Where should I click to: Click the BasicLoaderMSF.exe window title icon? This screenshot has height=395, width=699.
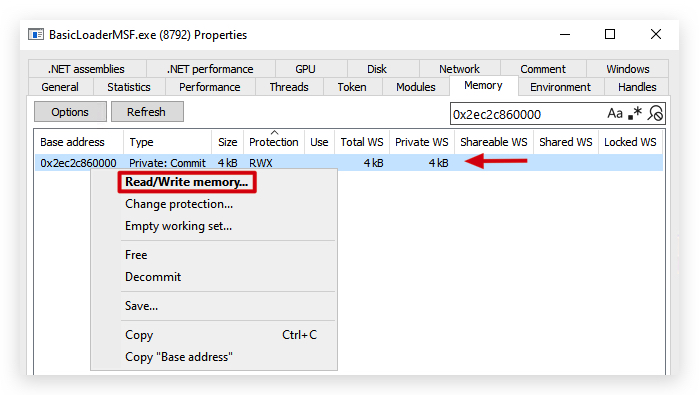pyautogui.click(x=36, y=35)
